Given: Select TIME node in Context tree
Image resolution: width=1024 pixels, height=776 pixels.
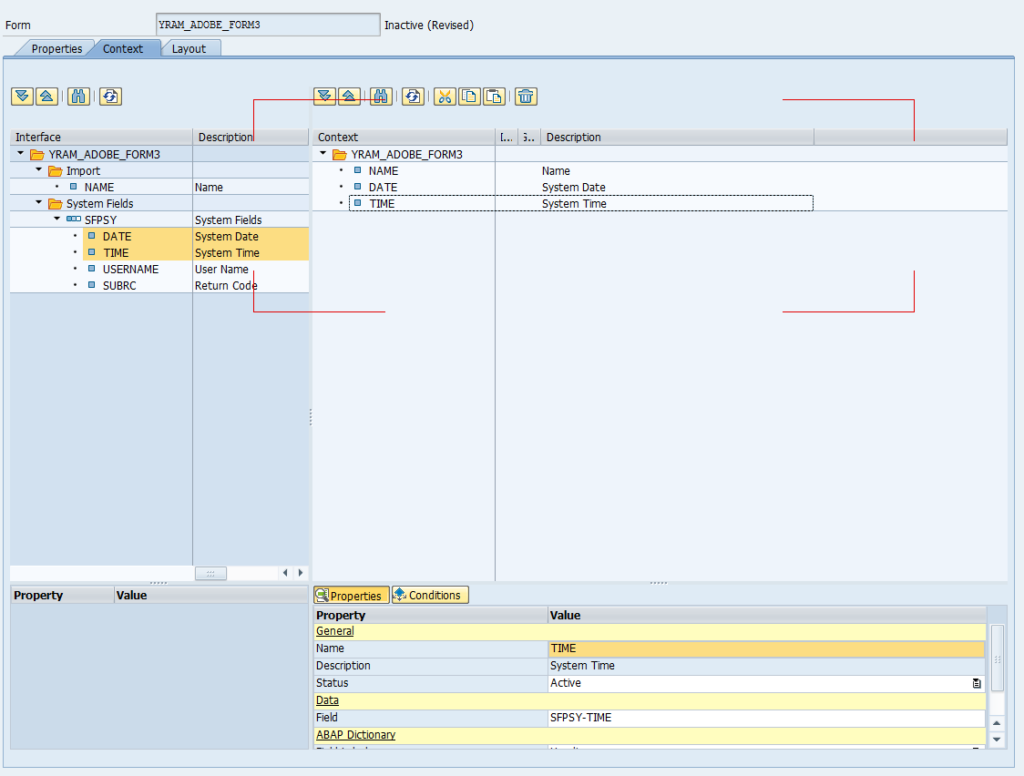Looking at the screenshot, I should pyautogui.click(x=382, y=204).
